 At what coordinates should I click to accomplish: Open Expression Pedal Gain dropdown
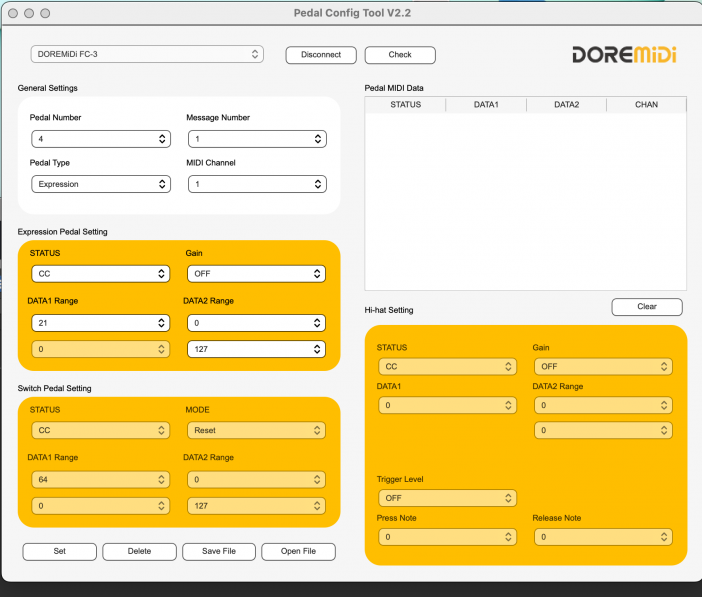click(x=257, y=273)
